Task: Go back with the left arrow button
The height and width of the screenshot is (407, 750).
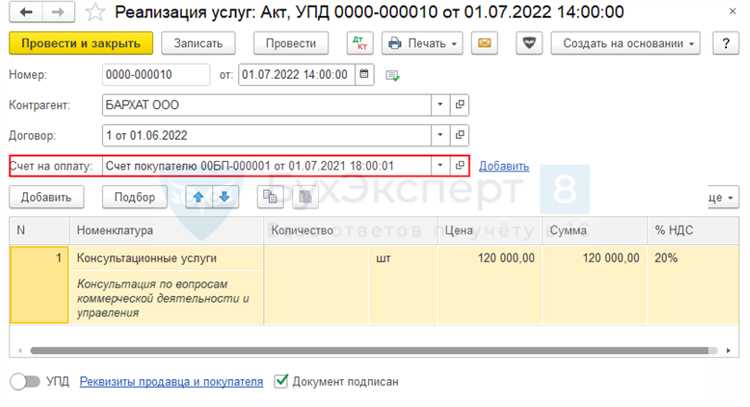Action: click(x=26, y=12)
